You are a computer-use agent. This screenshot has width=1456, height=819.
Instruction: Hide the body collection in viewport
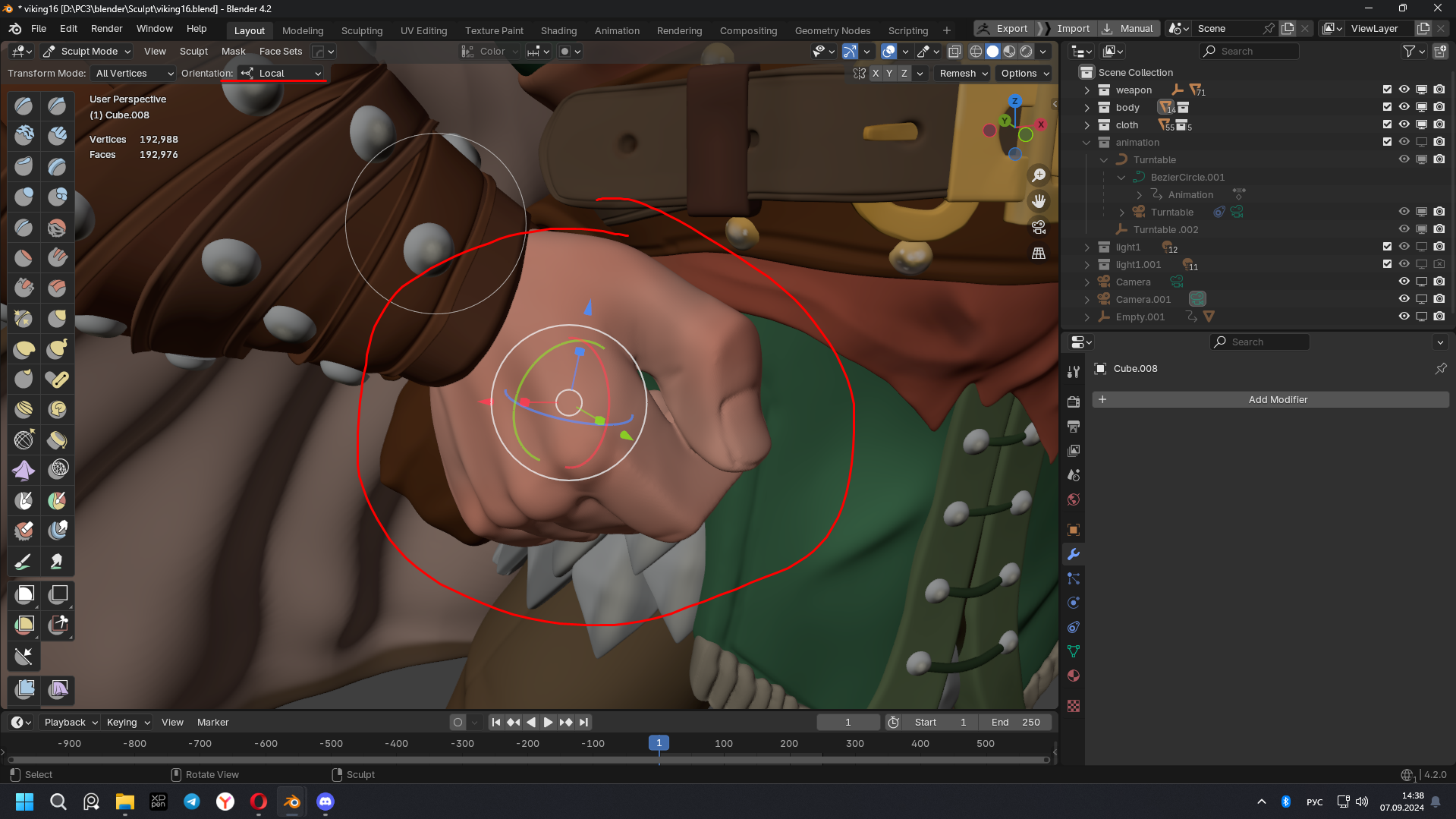pyautogui.click(x=1404, y=107)
